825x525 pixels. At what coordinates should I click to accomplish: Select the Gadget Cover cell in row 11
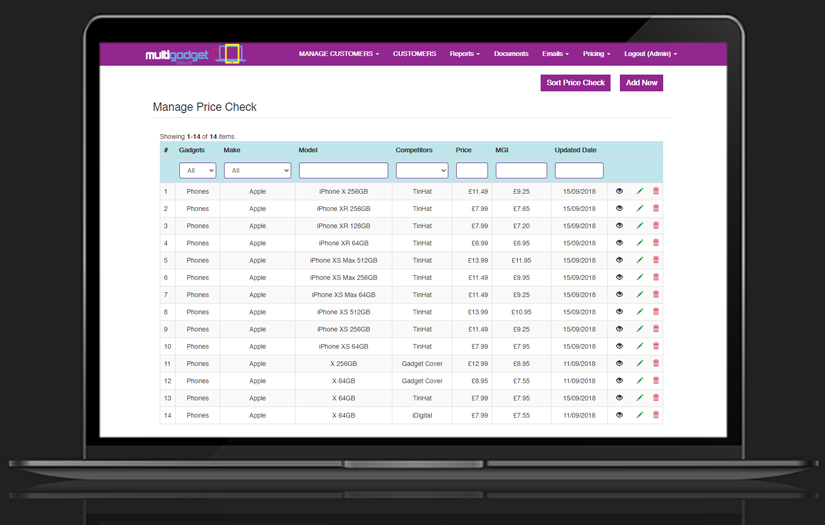(x=422, y=364)
